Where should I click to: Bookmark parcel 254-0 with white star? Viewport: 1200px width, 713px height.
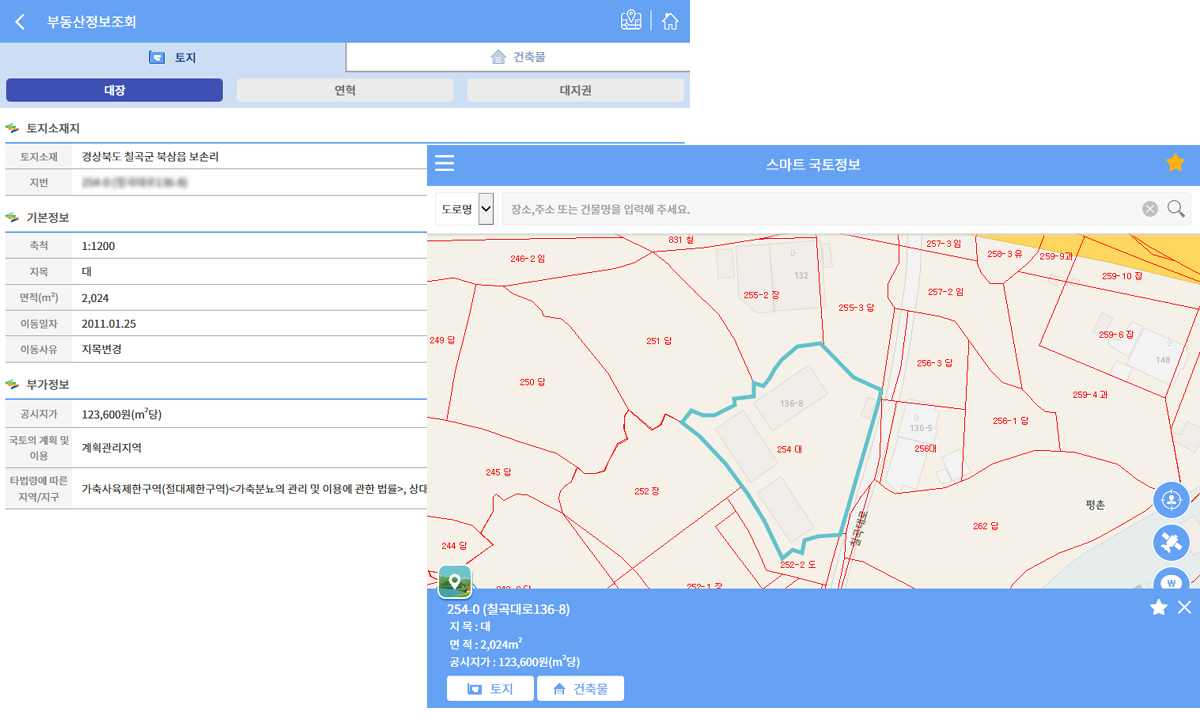[x=1158, y=608]
